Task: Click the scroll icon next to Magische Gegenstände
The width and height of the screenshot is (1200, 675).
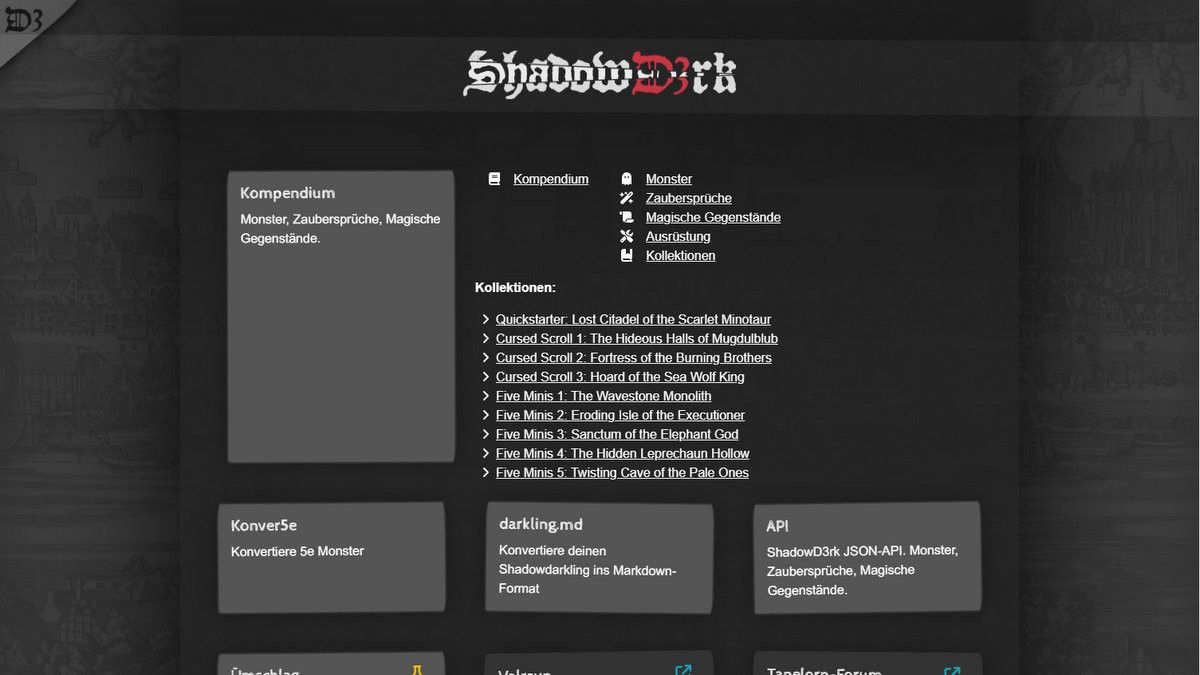Action: pyautogui.click(x=627, y=216)
